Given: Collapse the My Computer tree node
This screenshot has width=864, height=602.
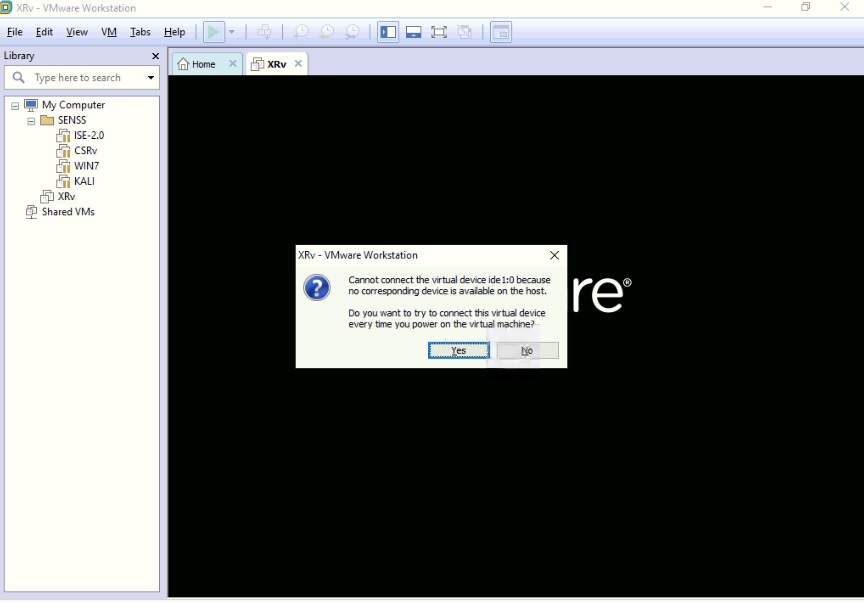Looking at the screenshot, I should [x=13, y=104].
